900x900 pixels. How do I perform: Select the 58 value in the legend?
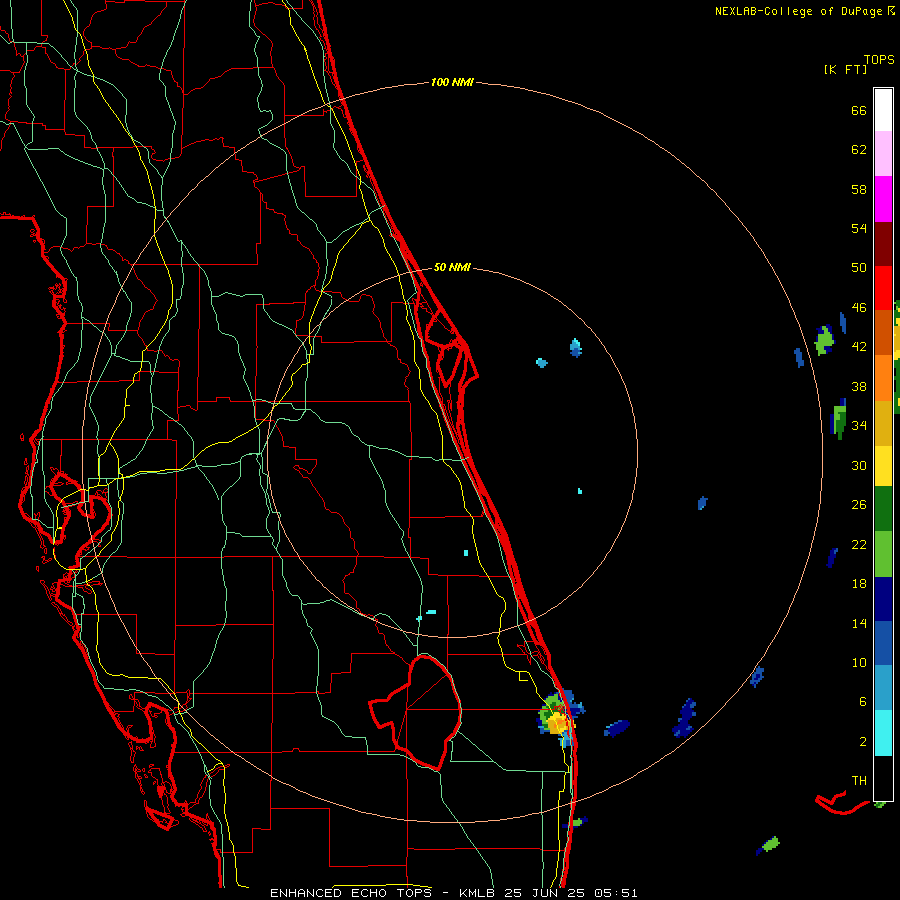point(859,189)
